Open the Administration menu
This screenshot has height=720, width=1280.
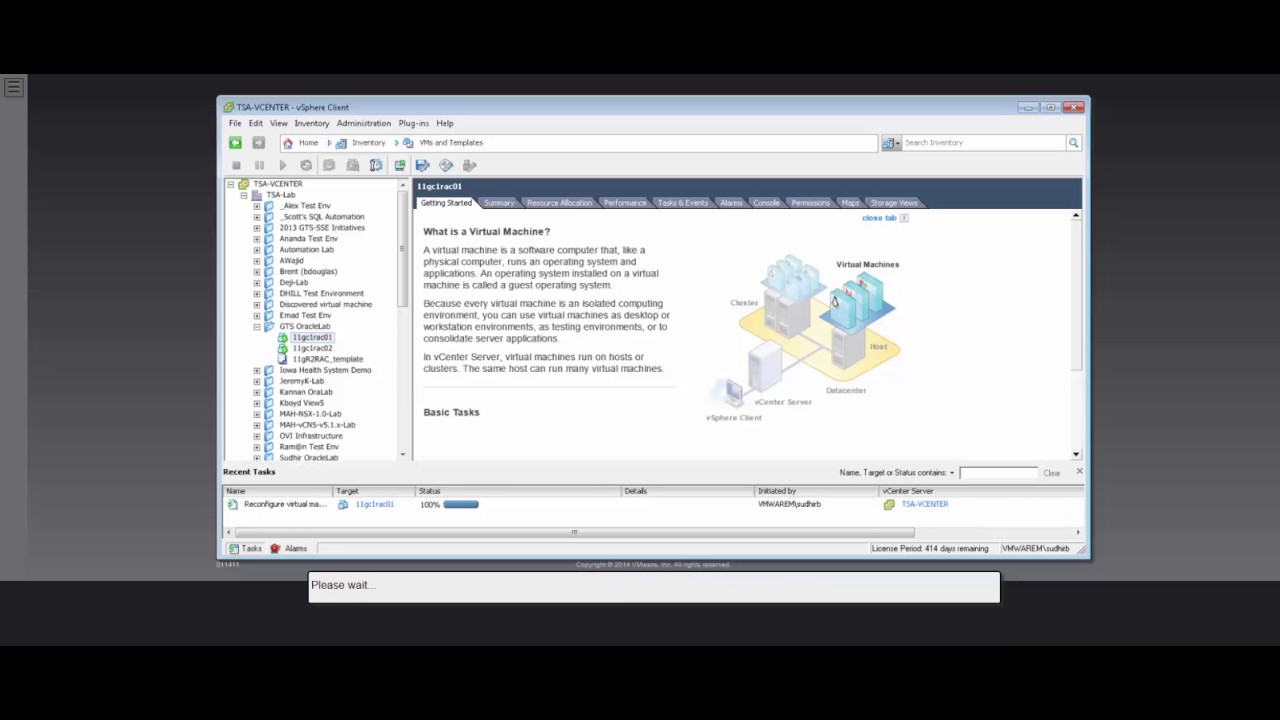363,124
